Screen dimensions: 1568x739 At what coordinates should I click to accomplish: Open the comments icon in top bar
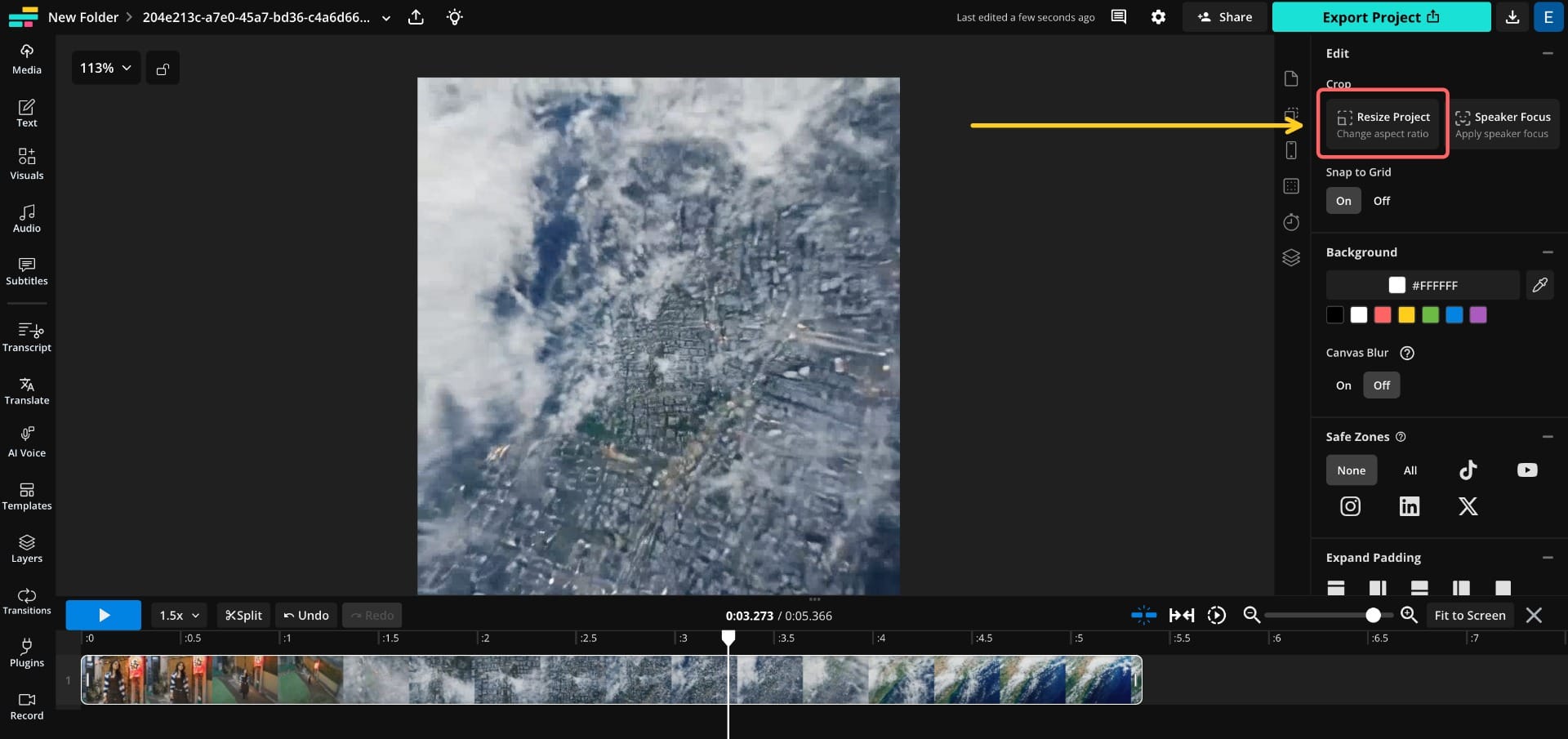(x=1119, y=17)
